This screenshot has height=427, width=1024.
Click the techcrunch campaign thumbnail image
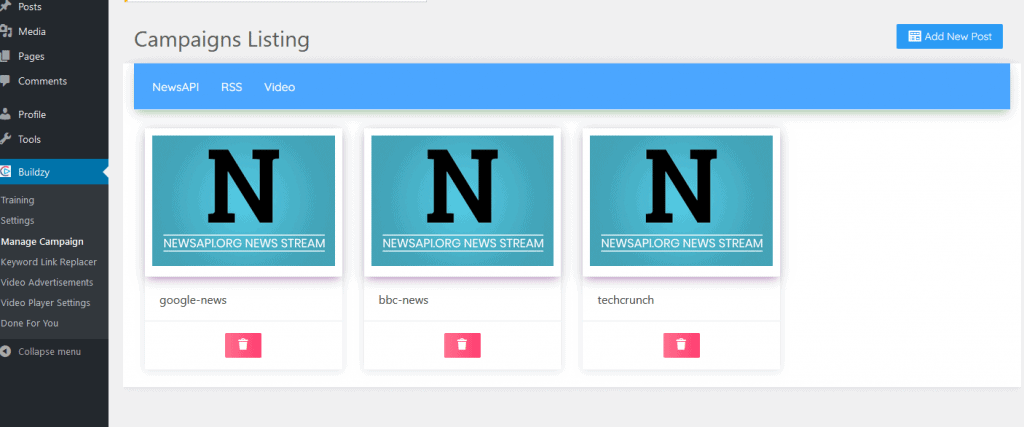[x=681, y=201]
